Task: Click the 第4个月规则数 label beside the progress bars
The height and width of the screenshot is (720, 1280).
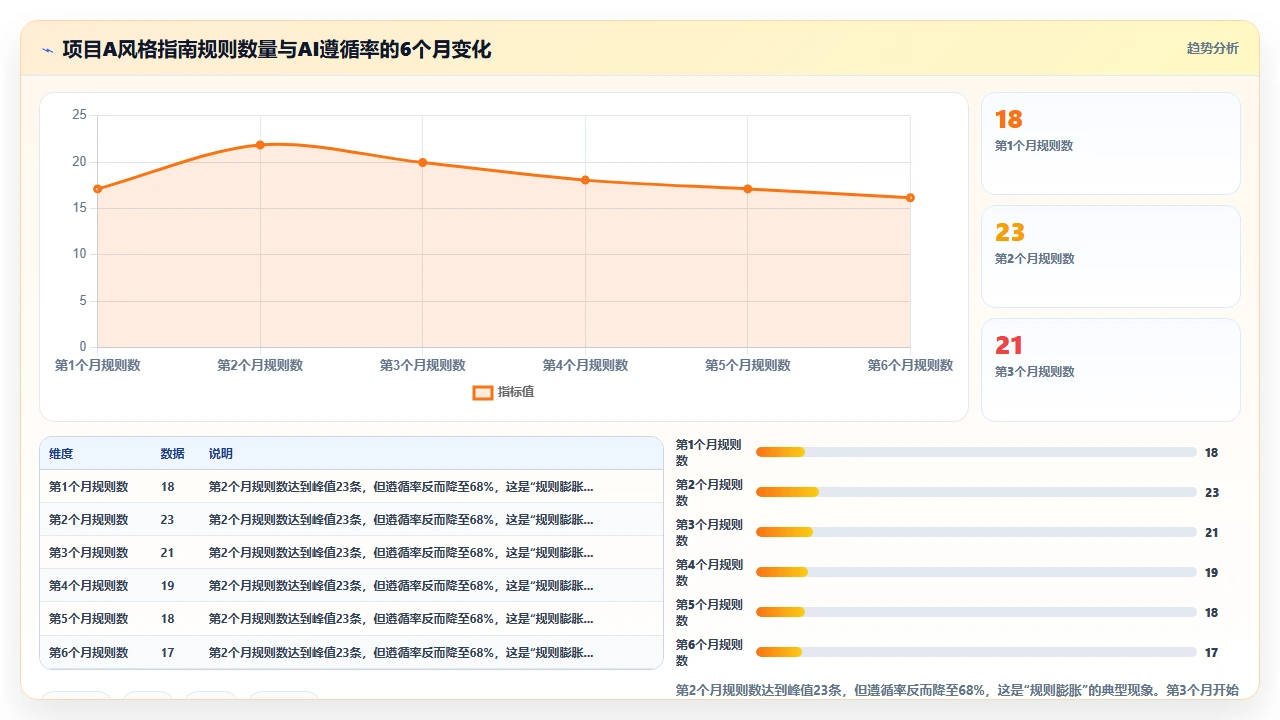Action: point(710,572)
